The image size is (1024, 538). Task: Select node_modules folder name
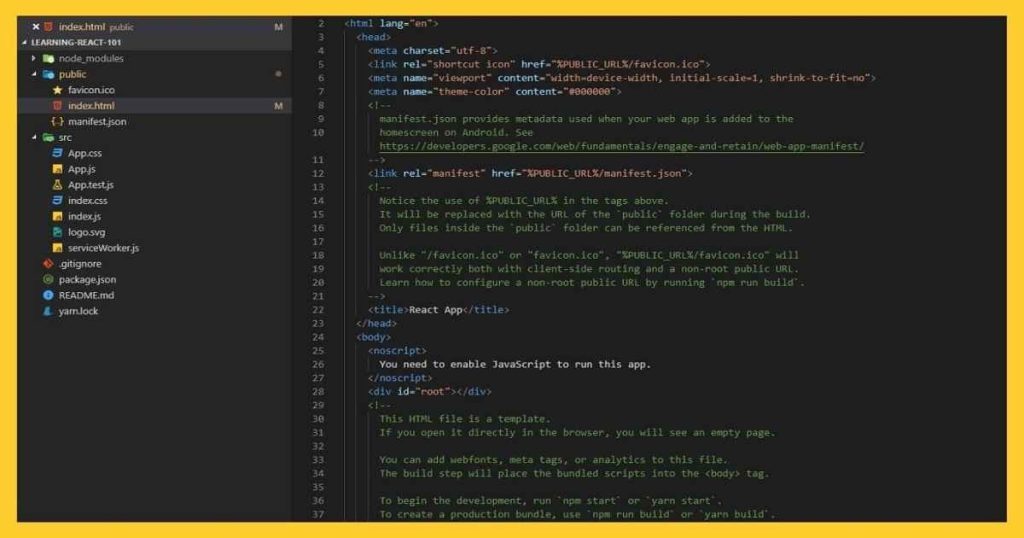click(x=91, y=58)
